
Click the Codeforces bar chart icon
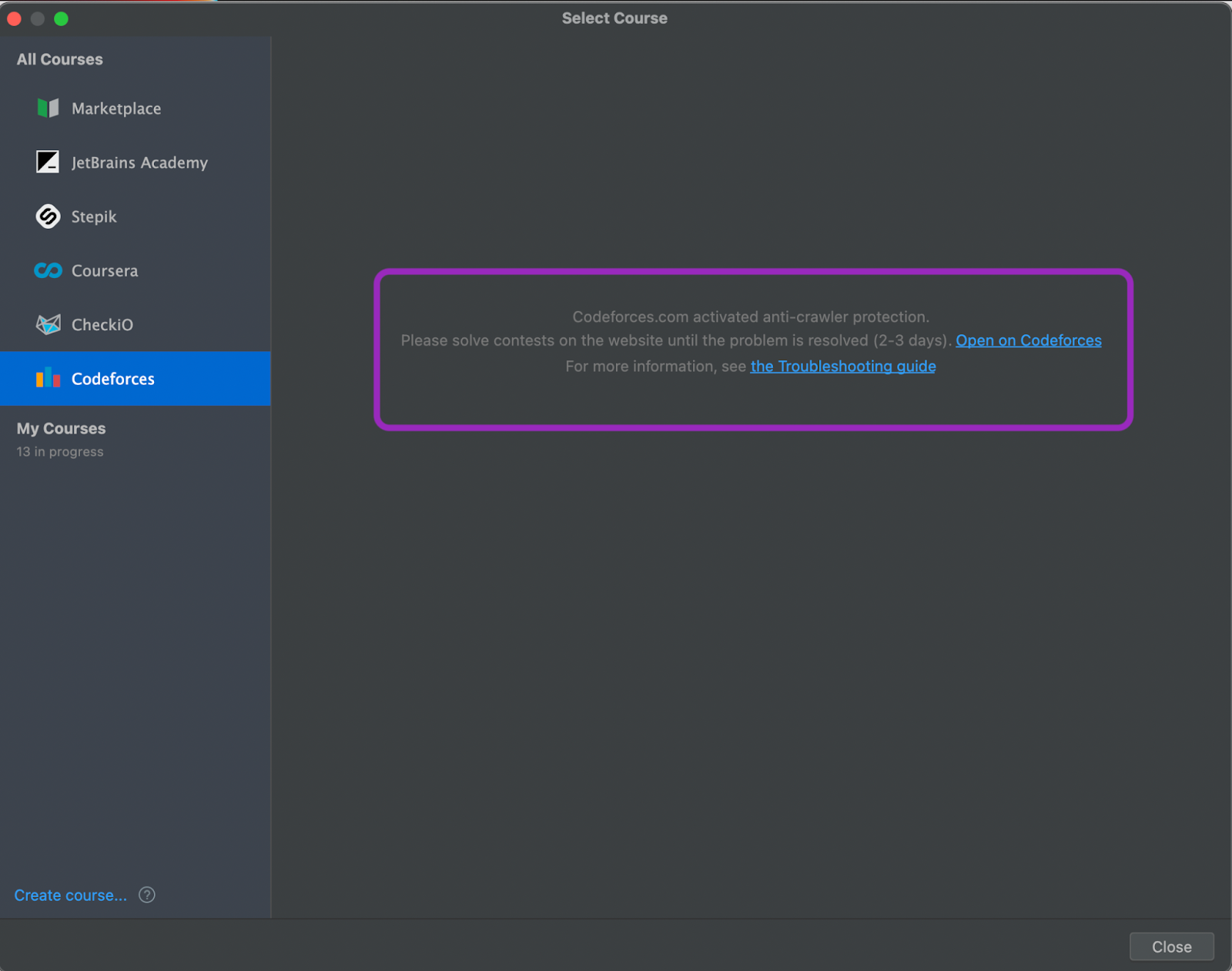point(48,378)
